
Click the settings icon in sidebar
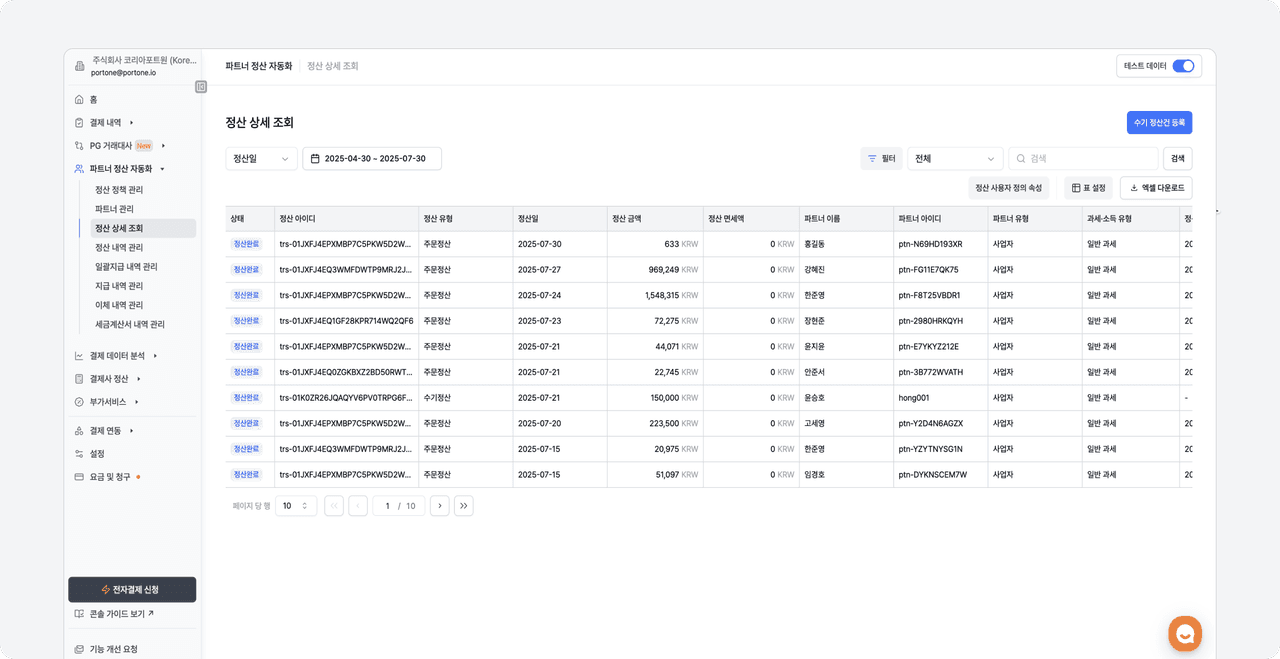79,454
